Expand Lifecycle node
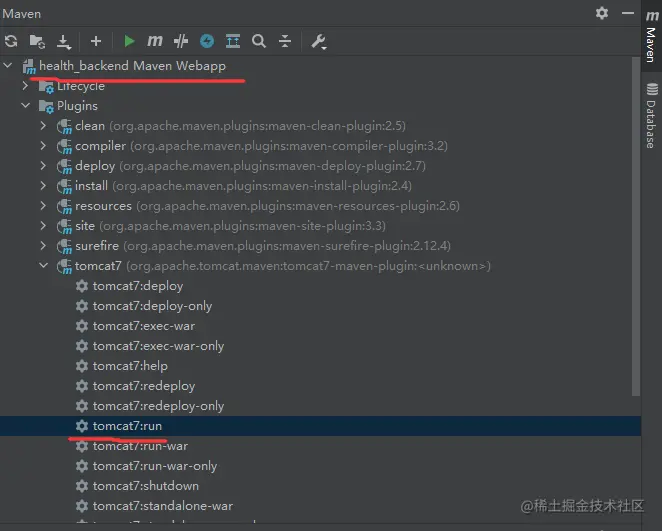This screenshot has width=662, height=531. 25,86
